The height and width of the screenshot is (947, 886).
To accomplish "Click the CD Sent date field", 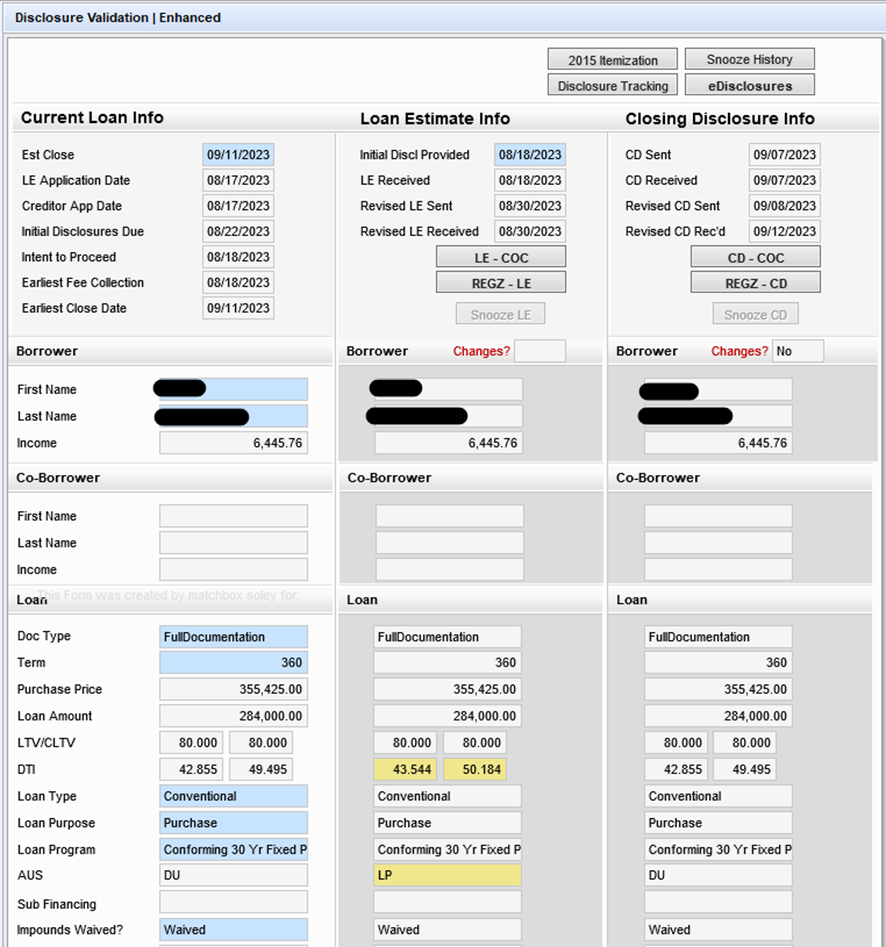I will [x=784, y=155].
